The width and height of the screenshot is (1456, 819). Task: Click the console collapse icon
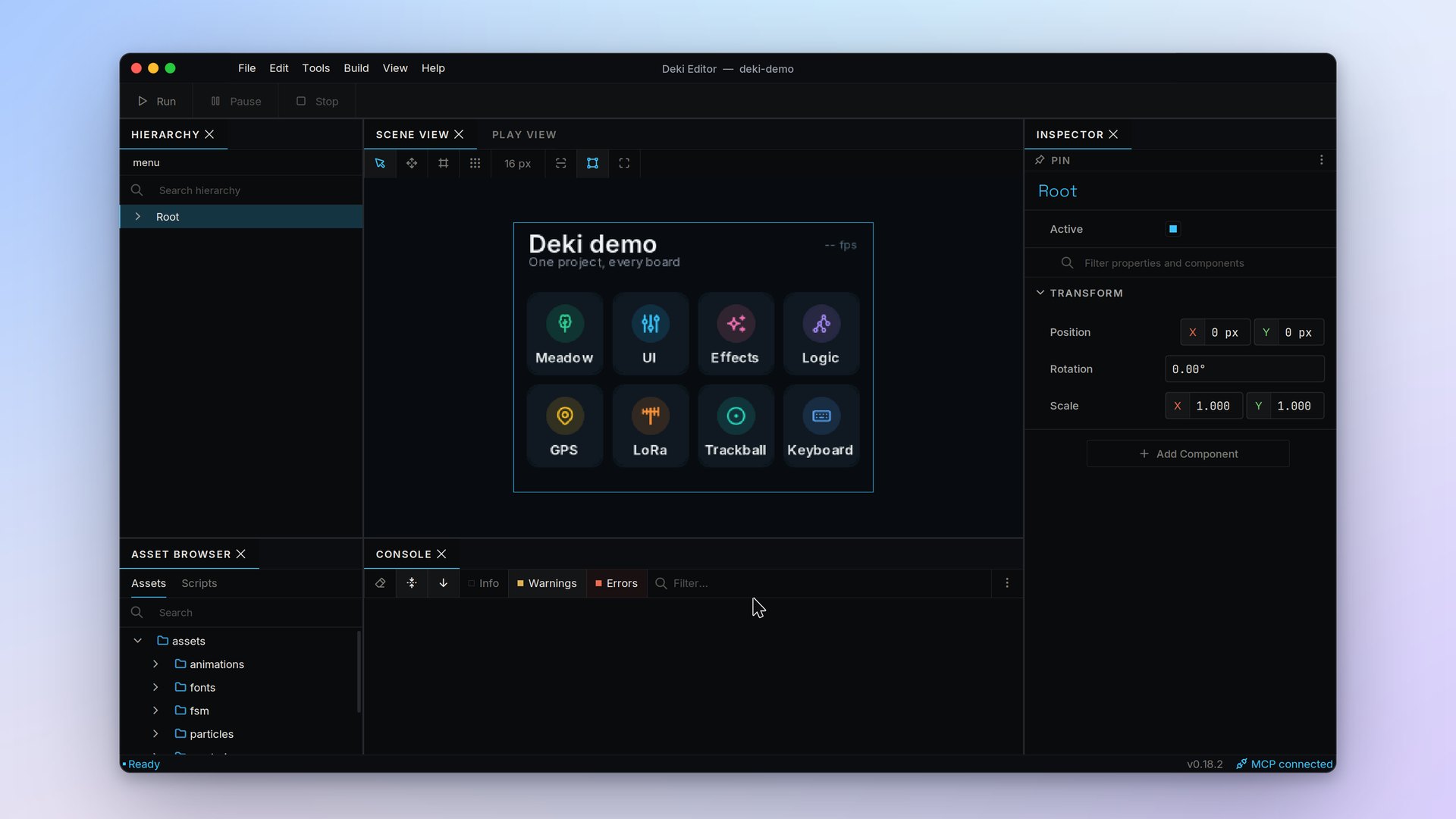tap(412, 583)
